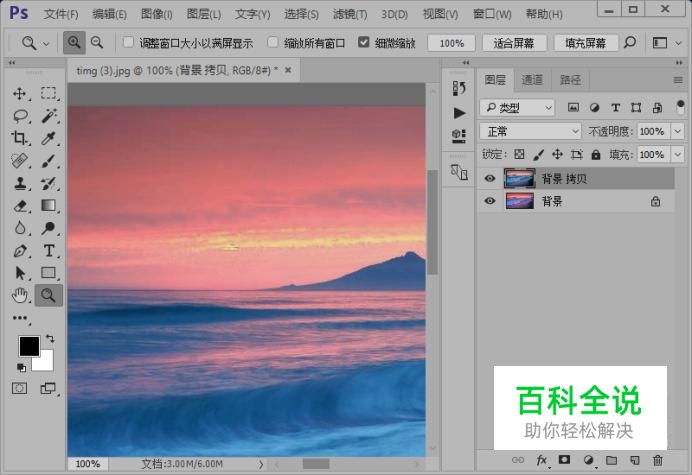Viewport: 692px width, 475px height.
Task: Filter layers by pixel layers
Action: point(573,108)
